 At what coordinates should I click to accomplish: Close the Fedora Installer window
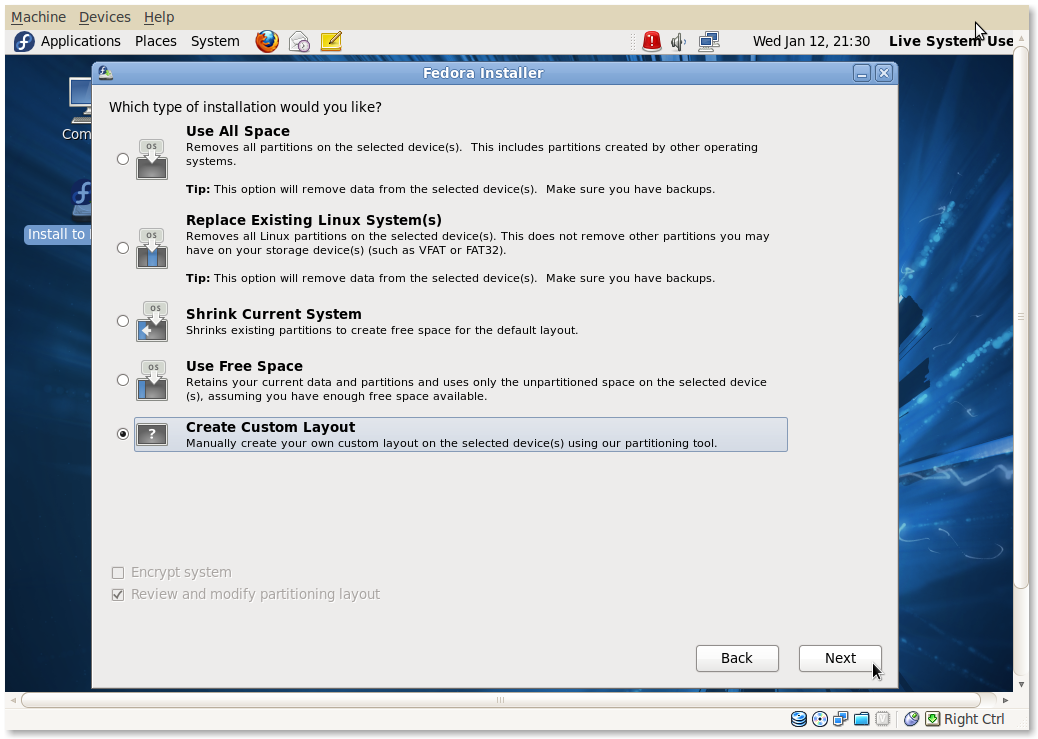pyautogui.click(x=884, y=73)
